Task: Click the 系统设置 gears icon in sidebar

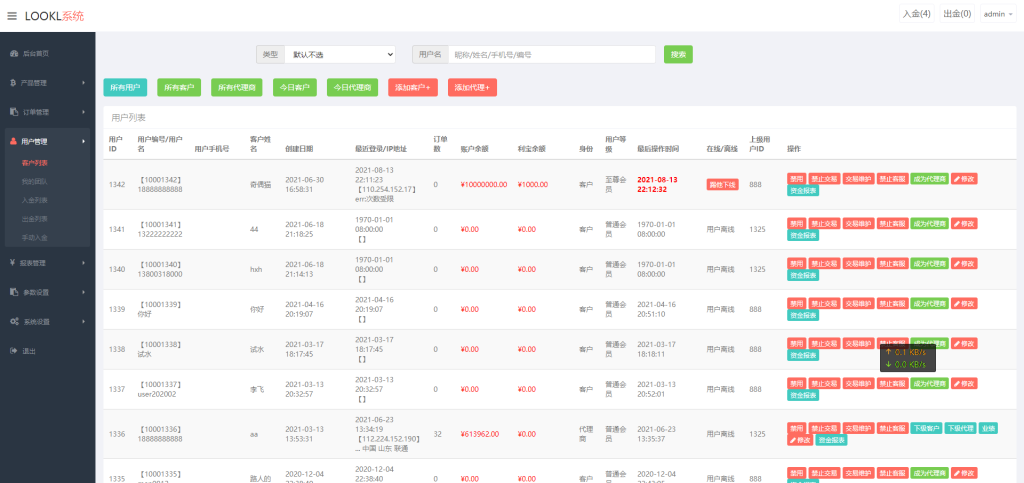Action: click(13, 322)
